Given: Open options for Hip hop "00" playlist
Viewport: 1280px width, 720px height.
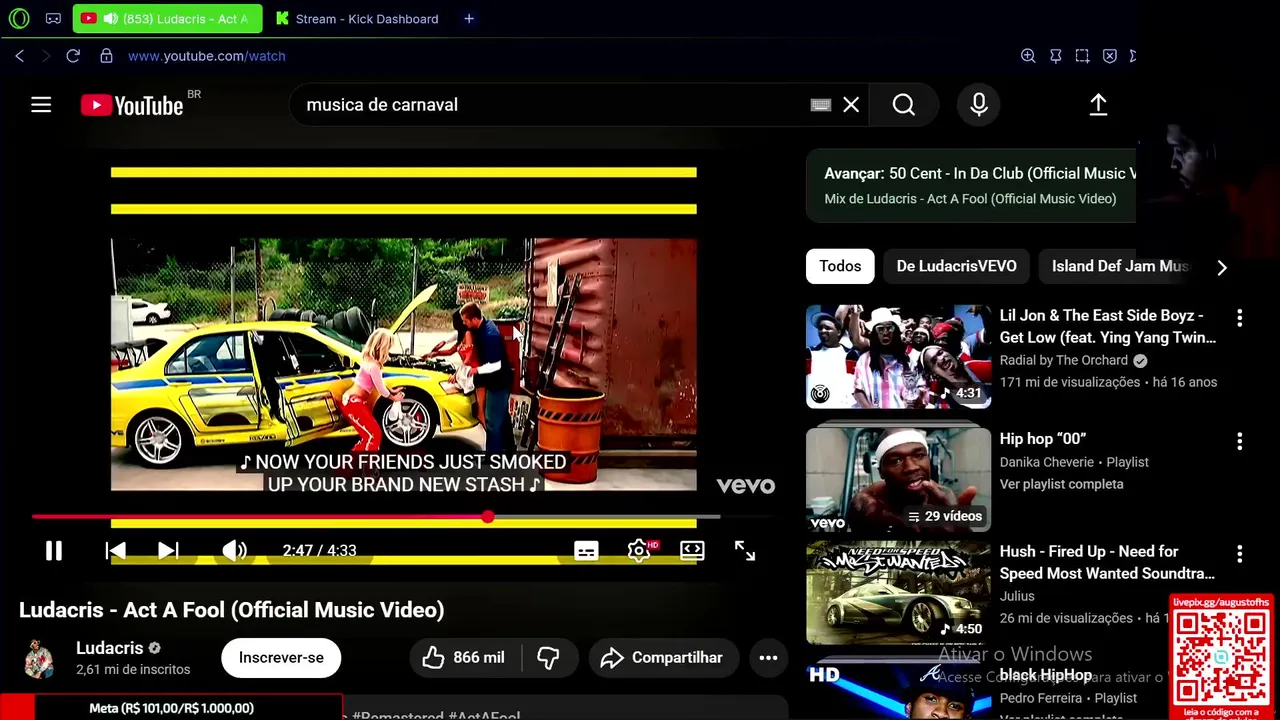Looking at the screenshot, I should [1239, 441].
